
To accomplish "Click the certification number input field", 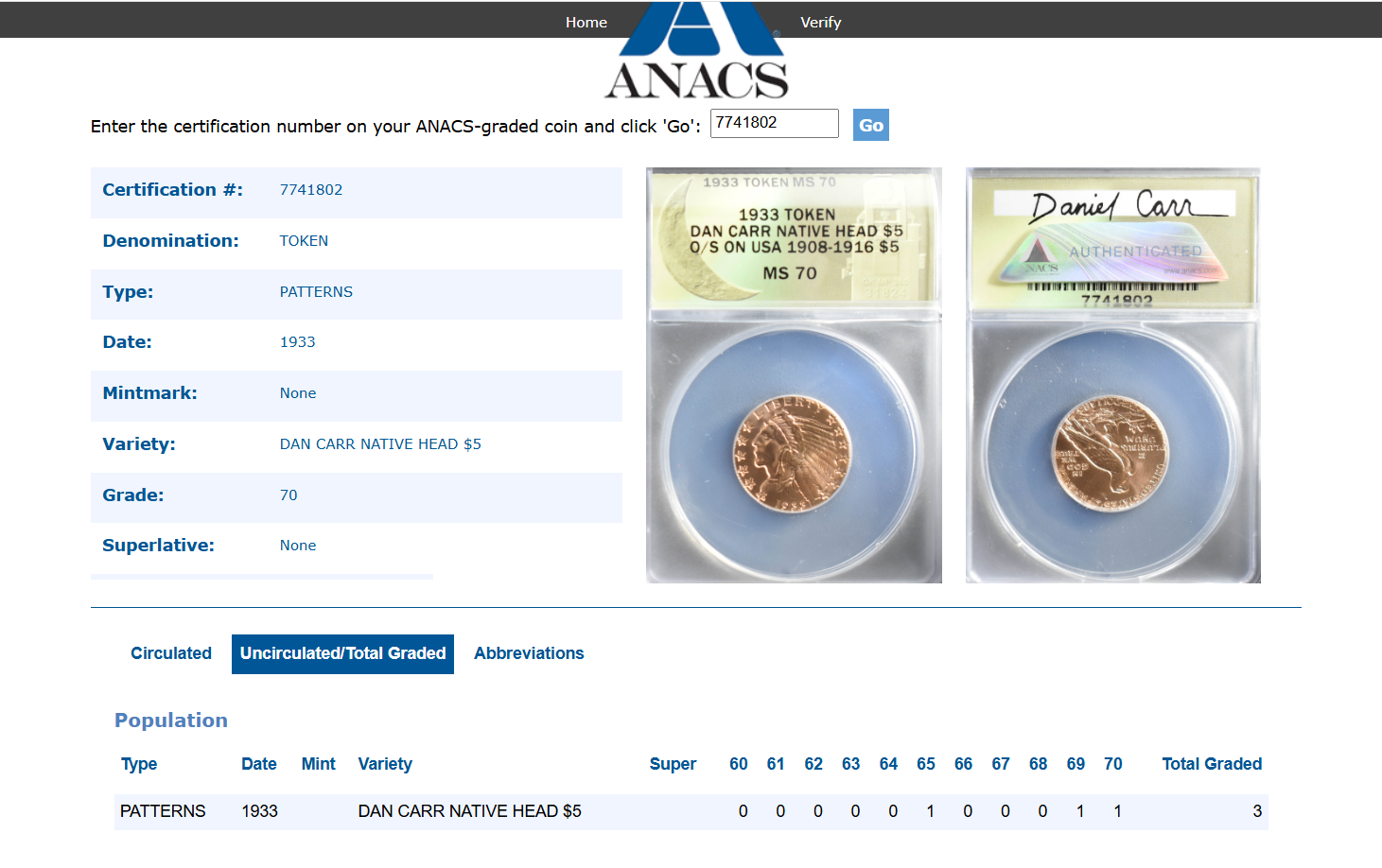I will pos(774,123).
